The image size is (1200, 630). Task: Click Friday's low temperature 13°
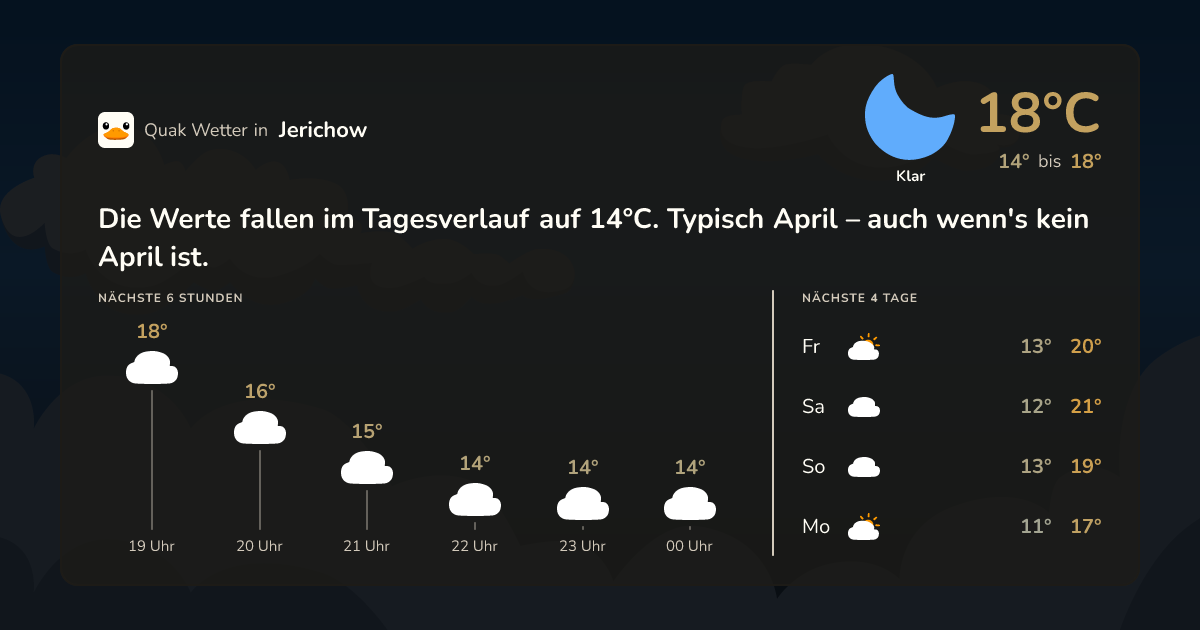[1036, 347]
